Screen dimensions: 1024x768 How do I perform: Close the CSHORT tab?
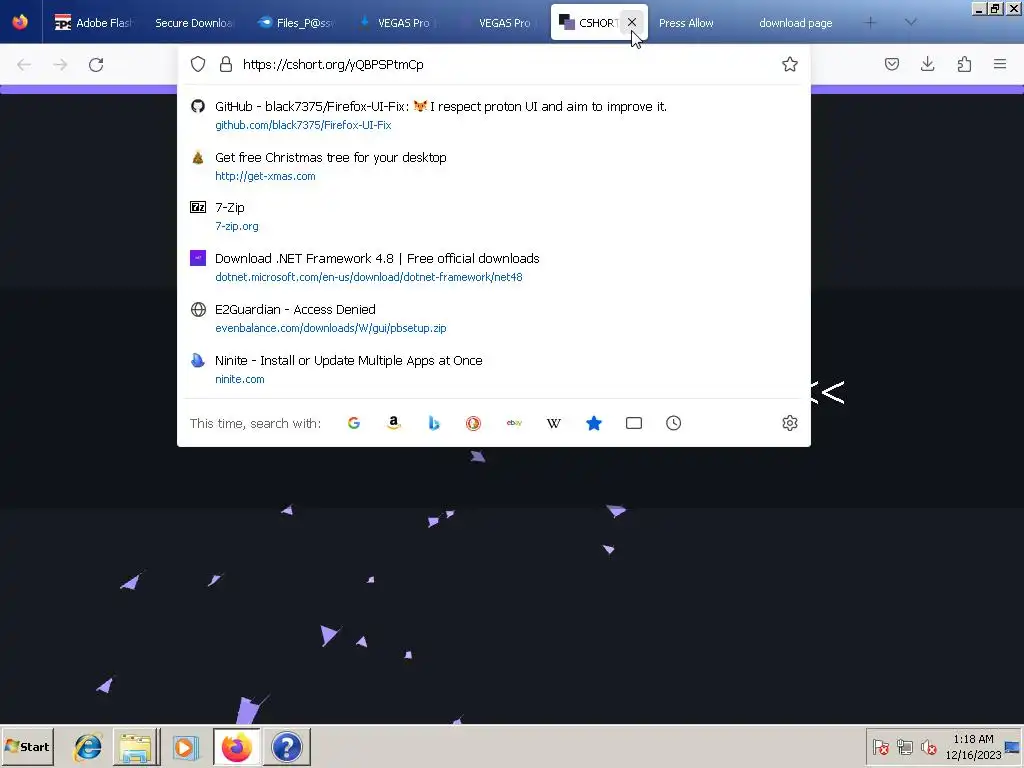pyautogui.click(x=632, y=22)
